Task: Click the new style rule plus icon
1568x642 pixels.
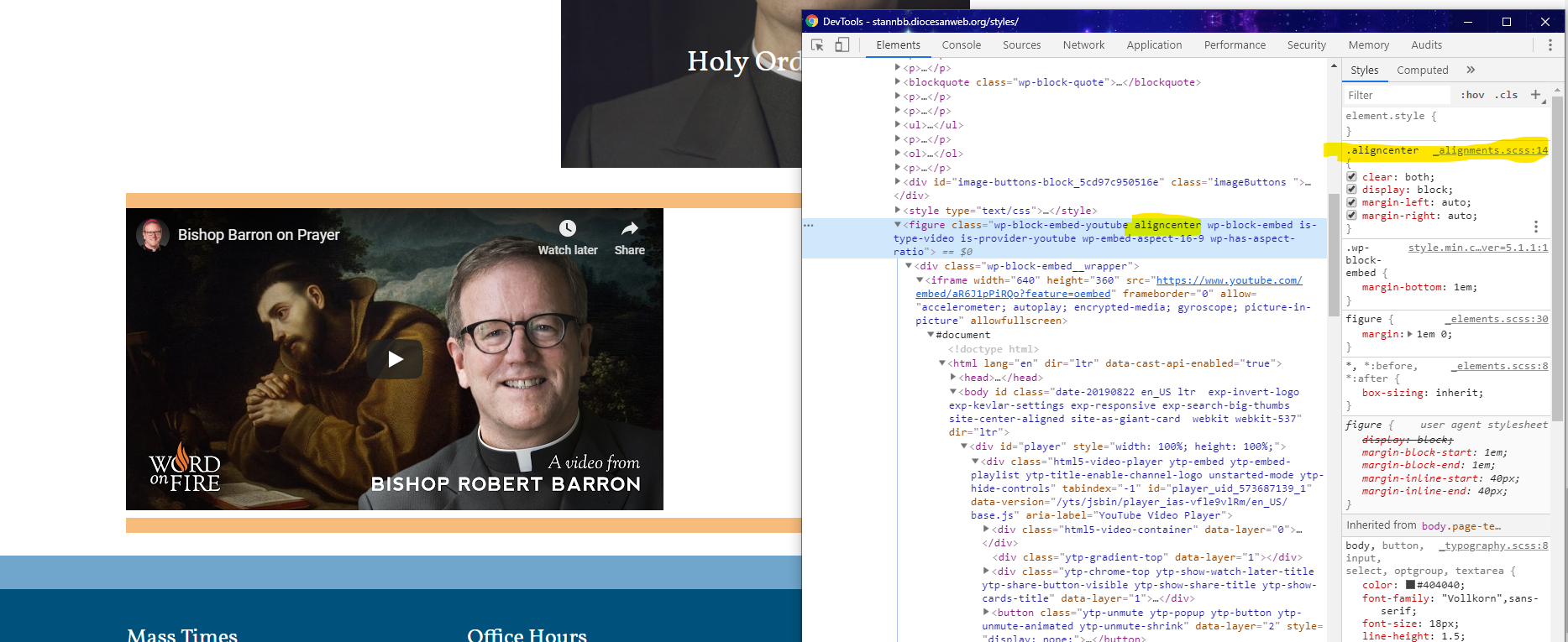Action: click(1535, 95)
